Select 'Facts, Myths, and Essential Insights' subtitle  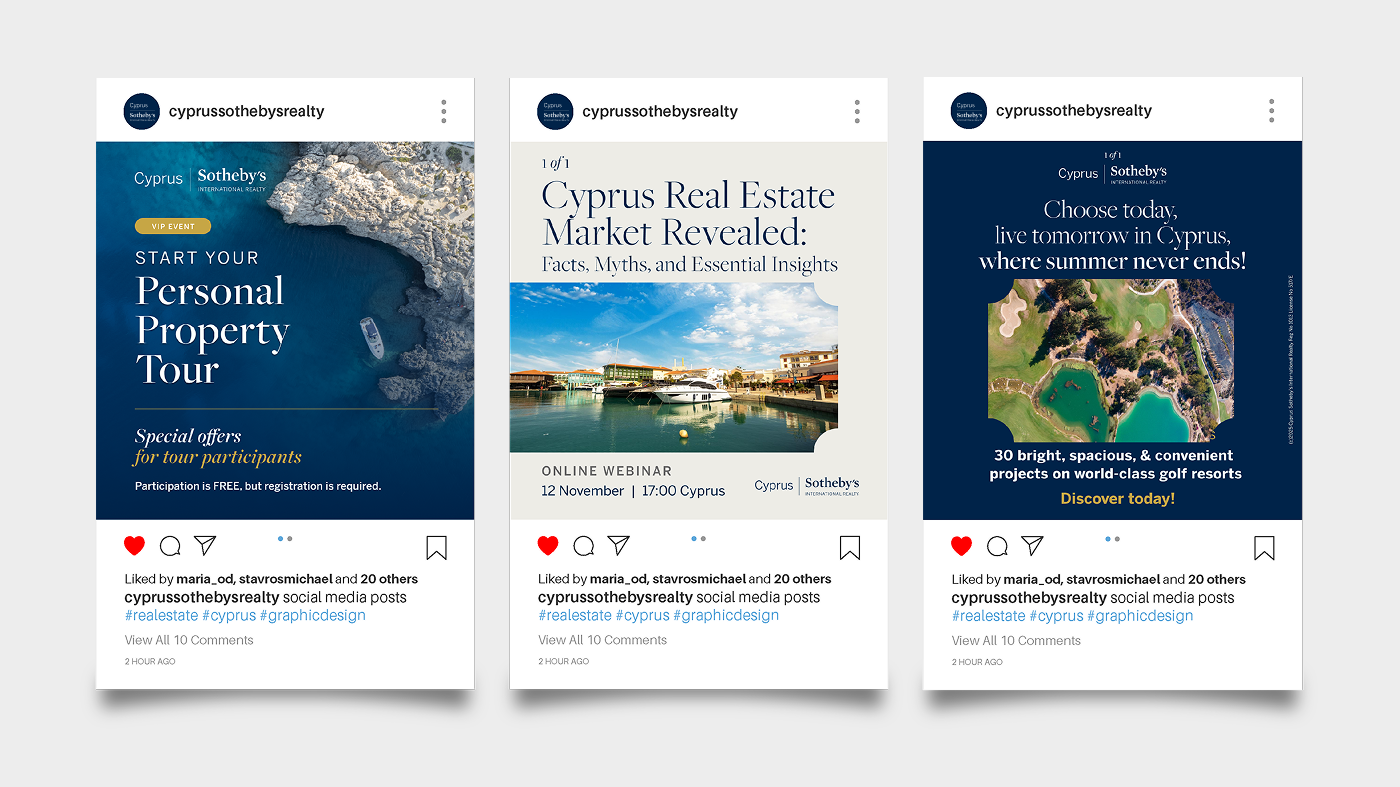(690, 265)
